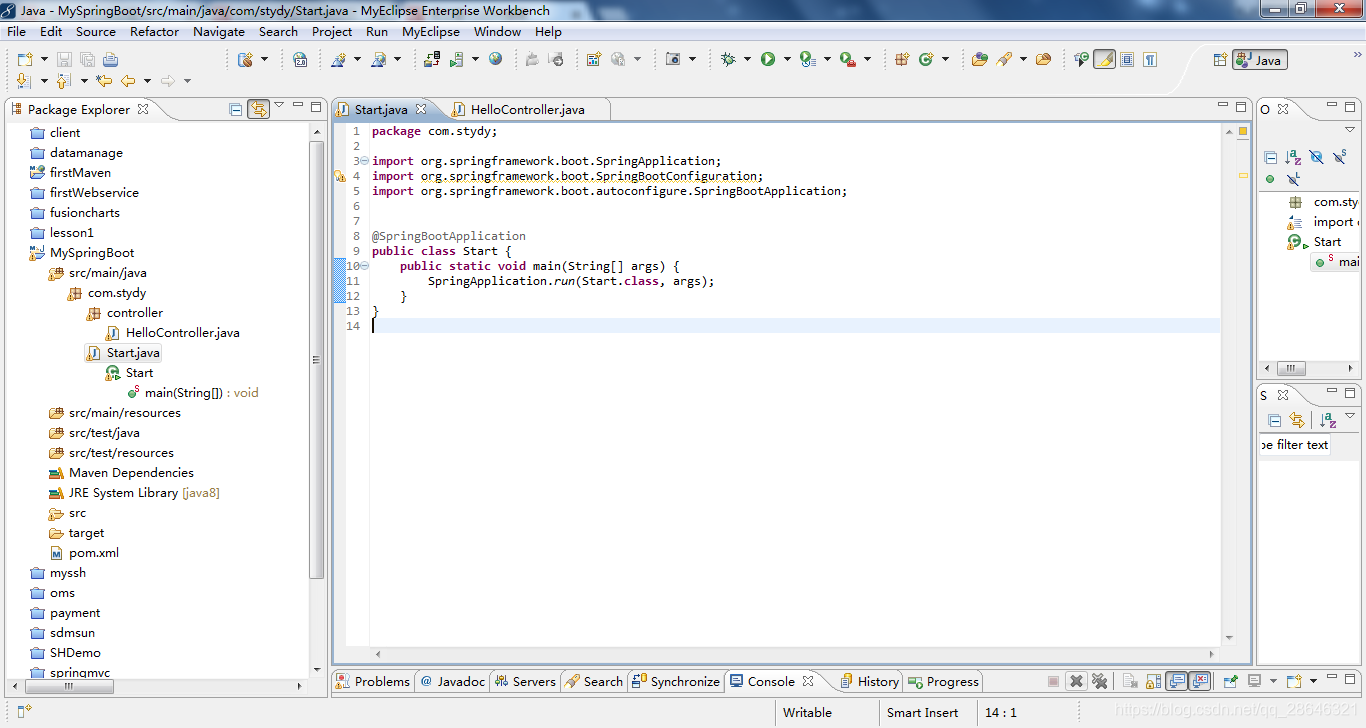The height and width of the screenshot is (728, 1366).
Task: Click the Outline panel horizontal scrollbar
Action: click(1290, 368)
